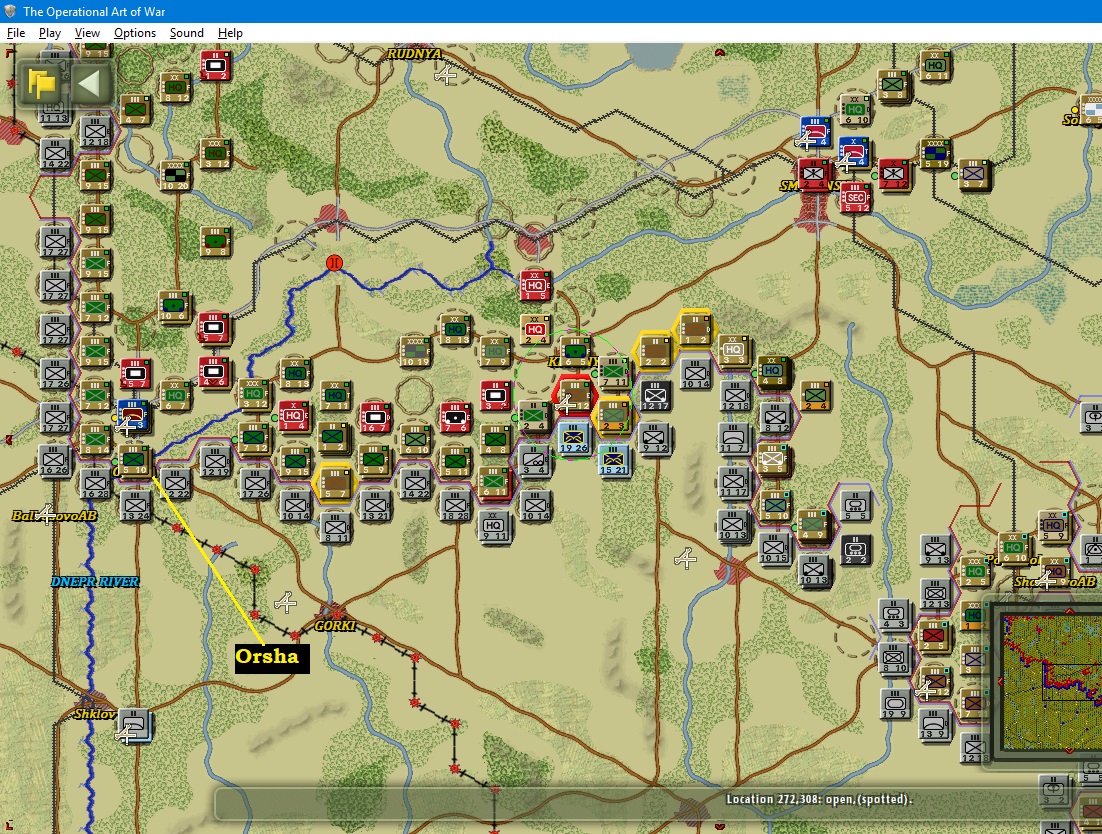1102x834 pixels.
Task: Click the RUDNYA town label
Action: point(415,53)
